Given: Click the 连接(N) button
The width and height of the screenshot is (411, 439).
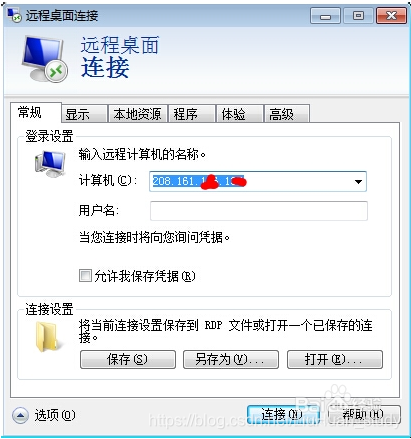Looking at the screenshot, I should click(283, 415).
